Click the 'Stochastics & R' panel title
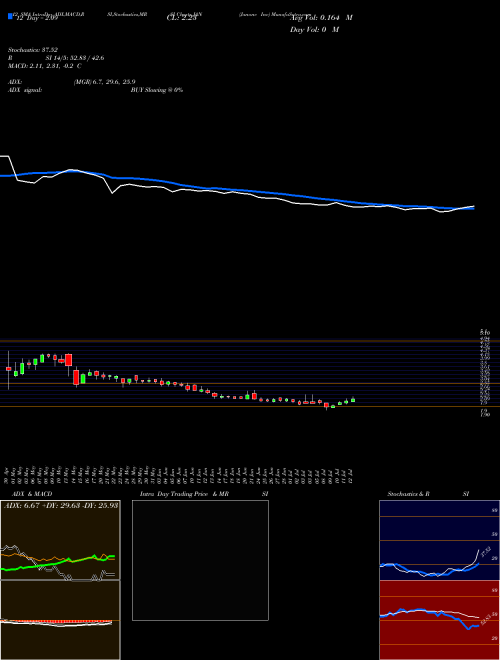The height and width of the screenshot is (660, 500). (x=409, y=494)
